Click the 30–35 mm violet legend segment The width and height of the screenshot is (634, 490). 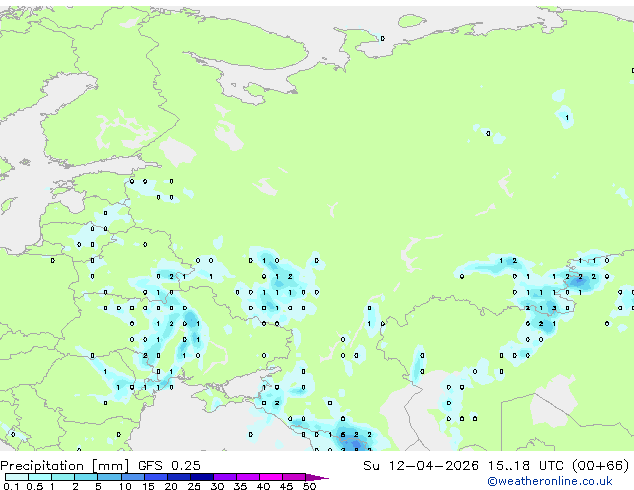point(224,477)
